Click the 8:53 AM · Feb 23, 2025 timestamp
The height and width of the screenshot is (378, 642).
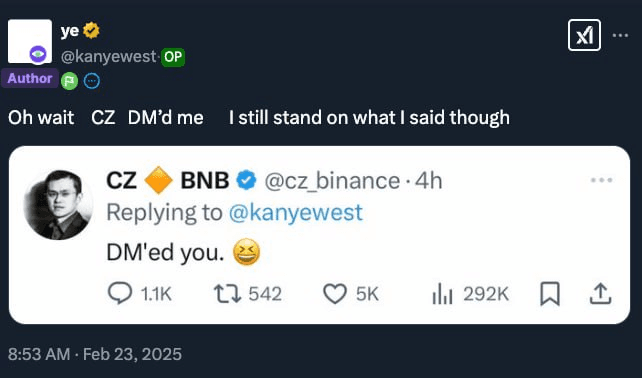[x=95, y=354]
